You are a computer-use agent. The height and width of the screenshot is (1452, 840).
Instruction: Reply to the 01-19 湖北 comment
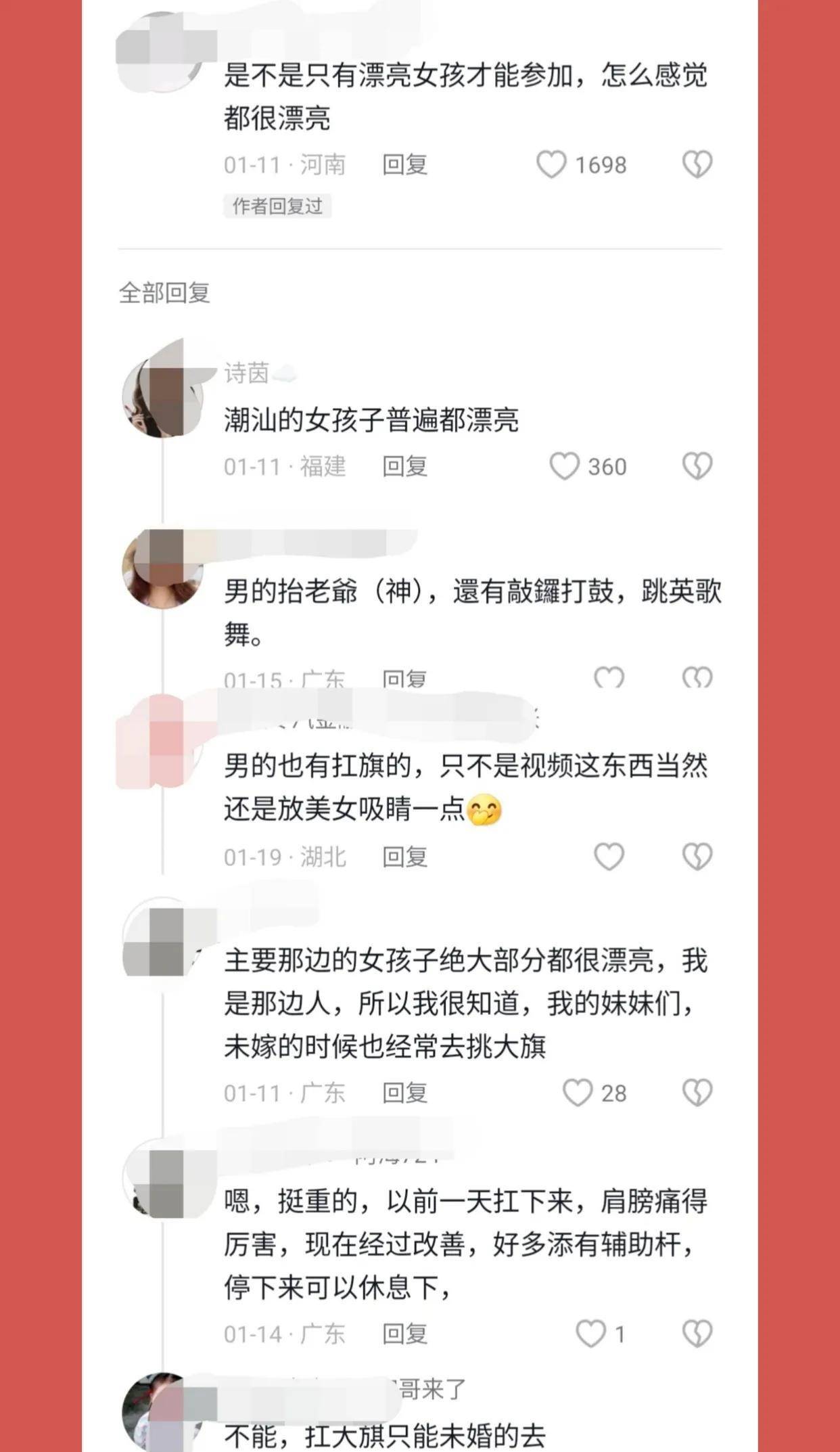click(404, 857)
